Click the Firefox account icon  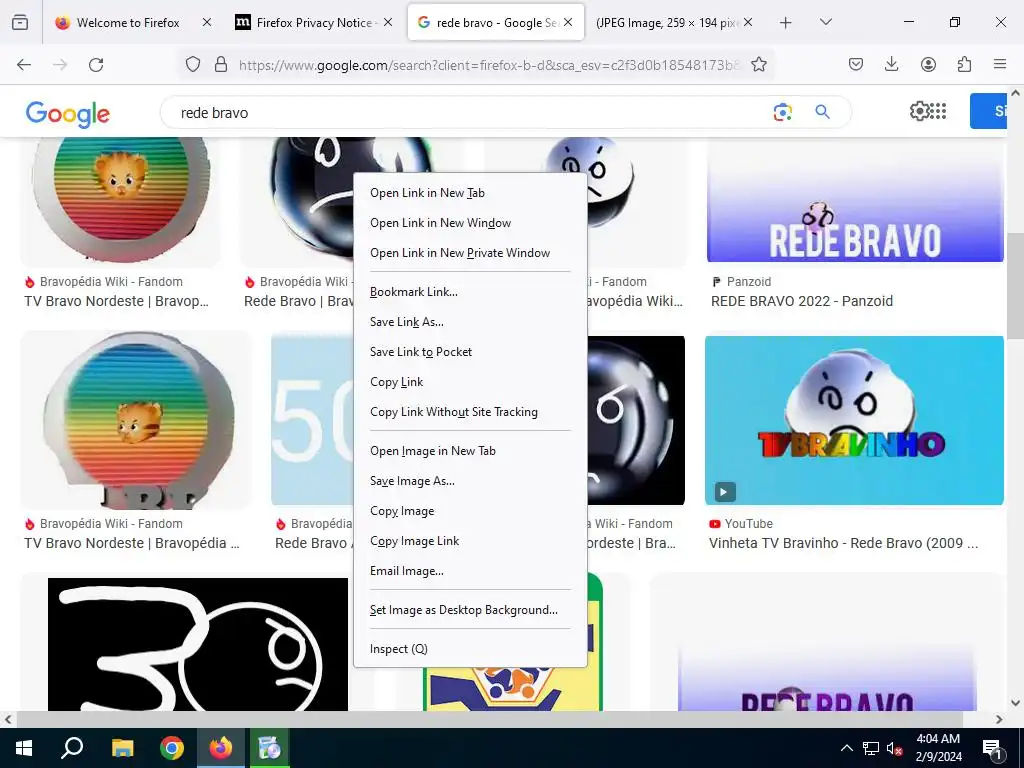click(928, 64)
